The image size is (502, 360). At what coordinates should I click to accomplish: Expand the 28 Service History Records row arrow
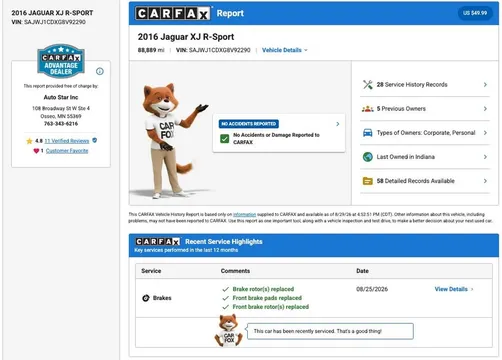pos(485,85)
